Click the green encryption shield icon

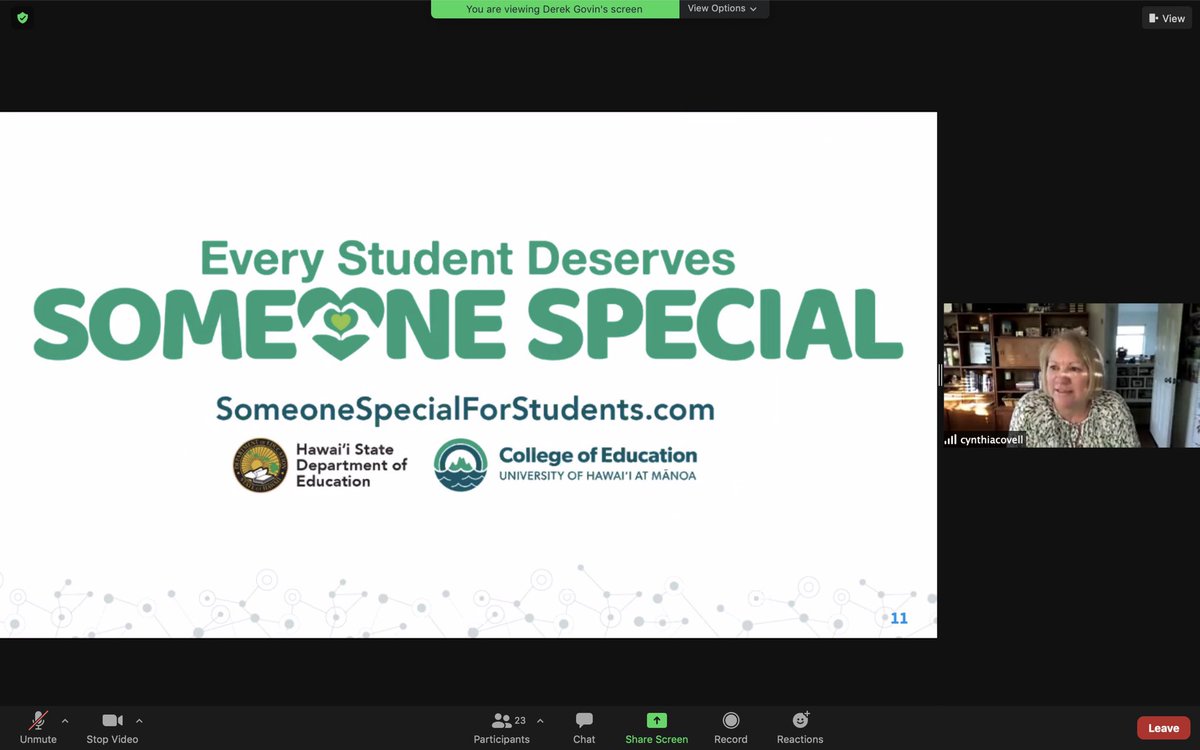[22, 18]
